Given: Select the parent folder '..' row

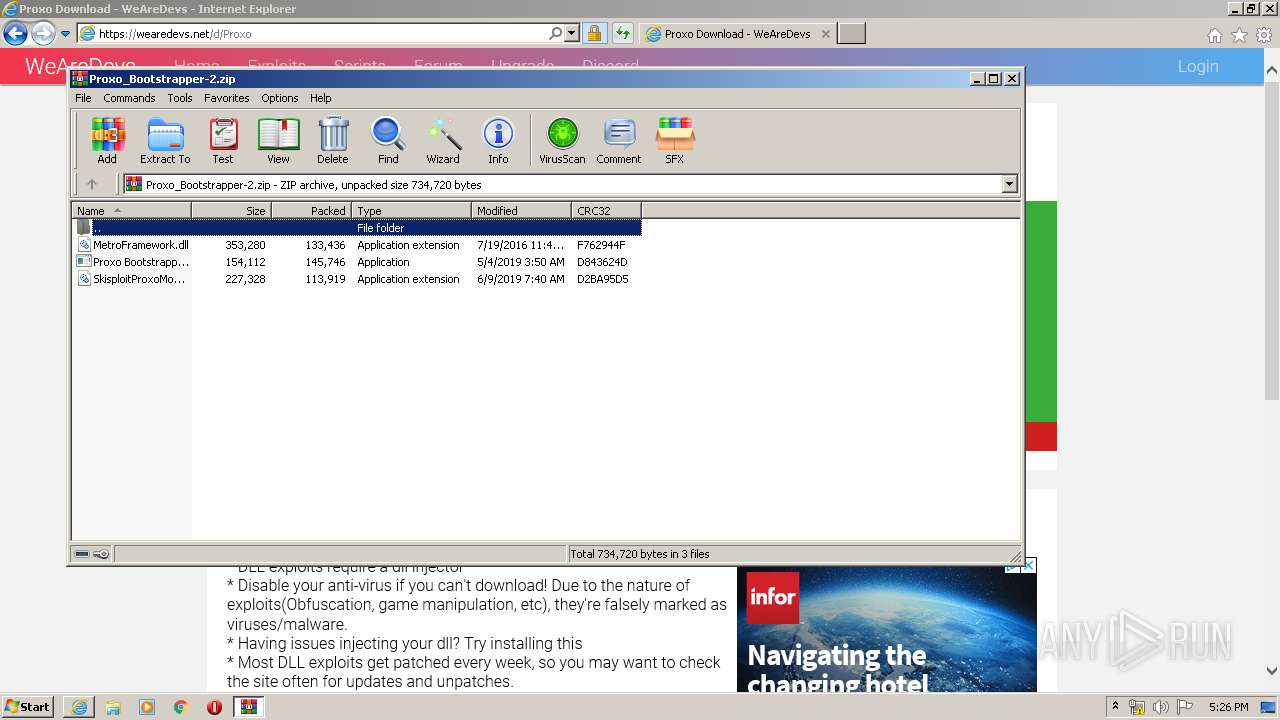Looking at the screenshot, I should pyautogui.click(x=356, y=228).
